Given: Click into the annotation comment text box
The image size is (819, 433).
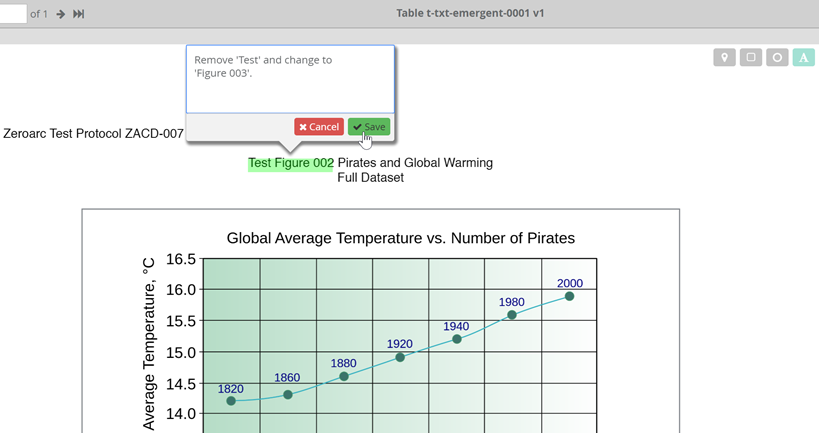Looking at the screenshot, I should point(290,79).
